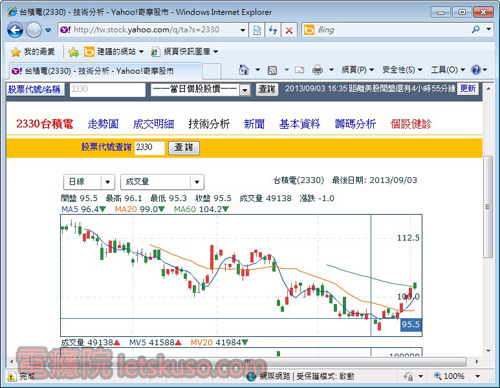Open the 工具(O) Tools menu
The image size is (500, 388).
coord(448,70)
